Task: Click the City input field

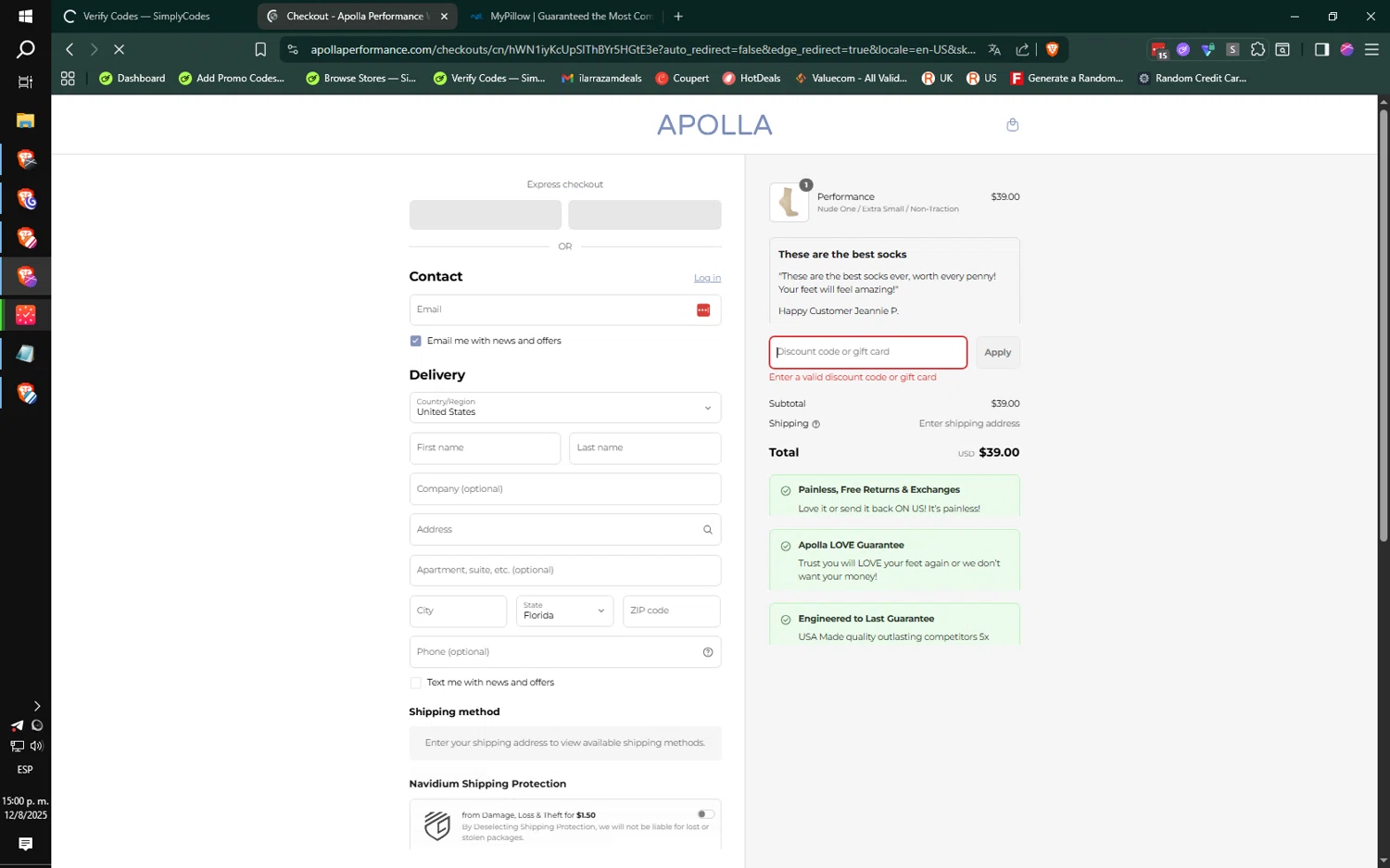Action: coord(458,611)
